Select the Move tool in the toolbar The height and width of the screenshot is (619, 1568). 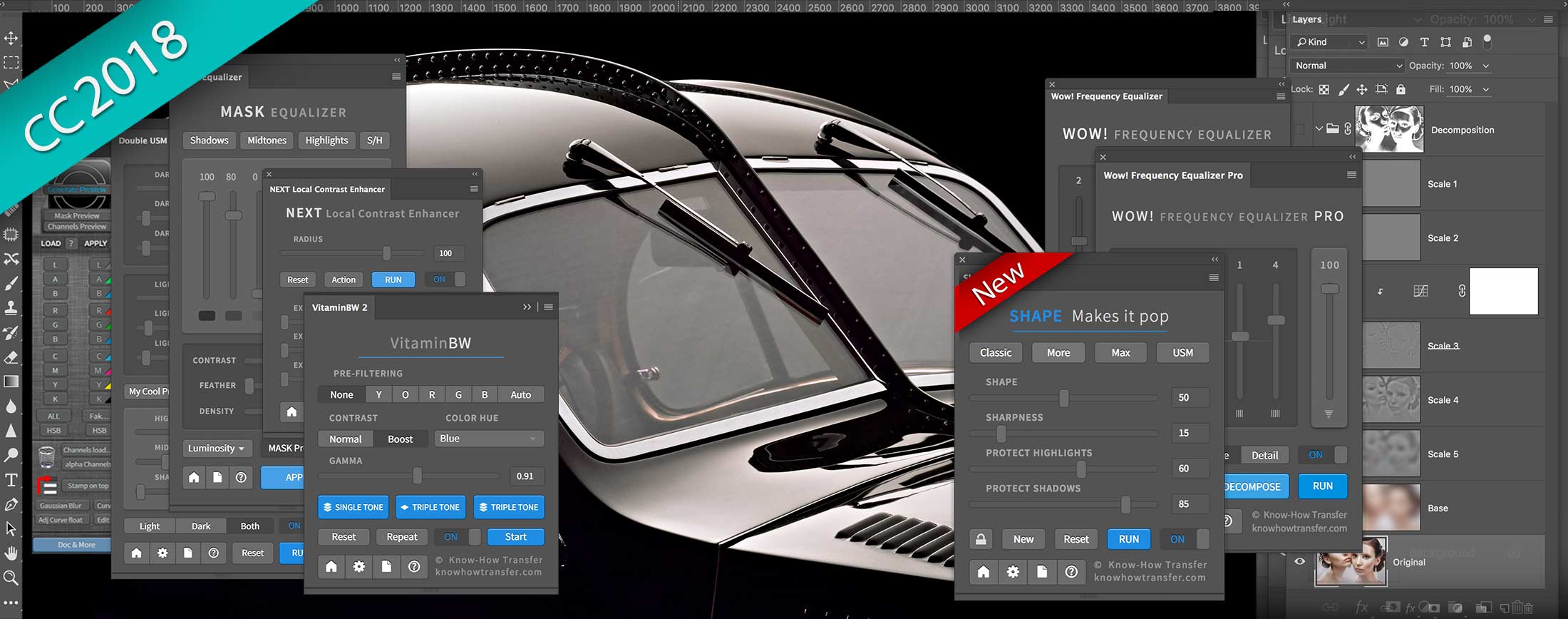[x=11, y=38]
